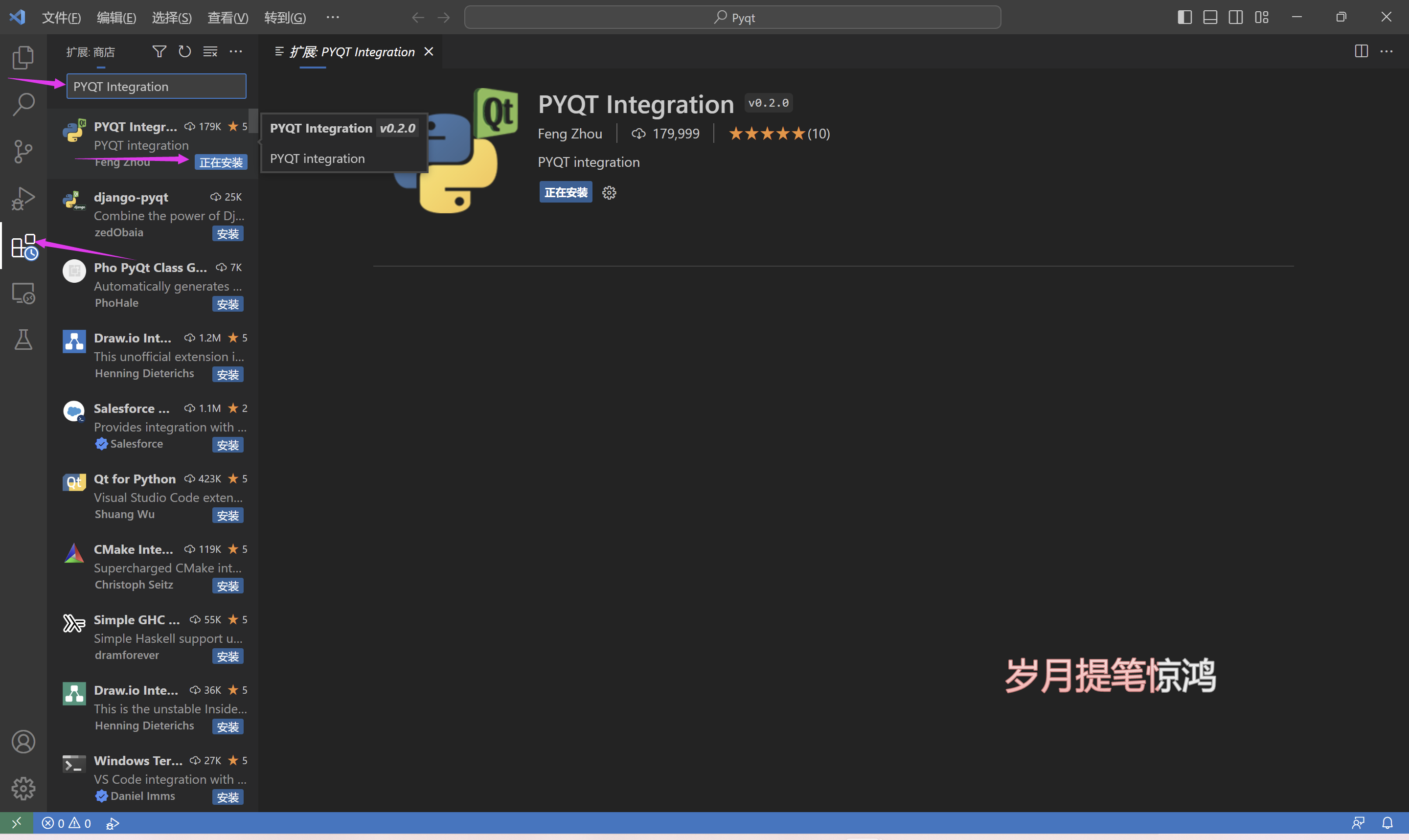Open the Remote Explorer view
Viewport: 1409px width, 840px height.
coord(23,293)
